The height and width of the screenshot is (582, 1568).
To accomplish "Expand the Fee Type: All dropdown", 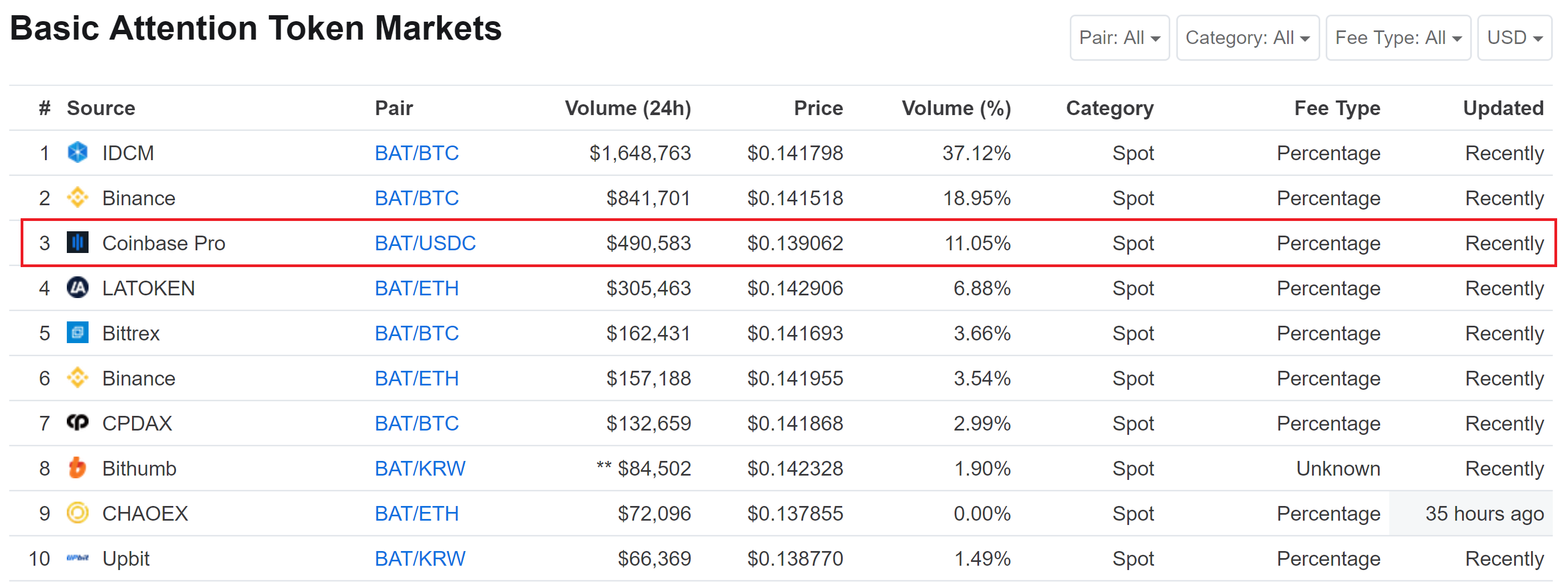I will click(x=1398, y=37).
